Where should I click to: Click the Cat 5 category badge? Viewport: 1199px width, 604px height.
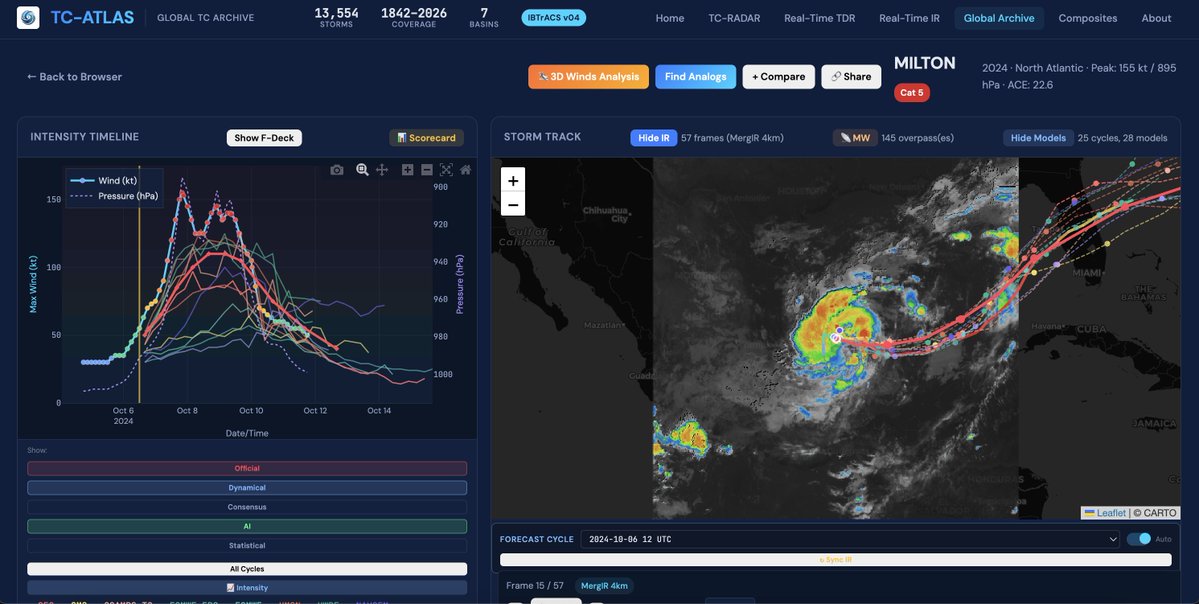(x=911, y=93)
